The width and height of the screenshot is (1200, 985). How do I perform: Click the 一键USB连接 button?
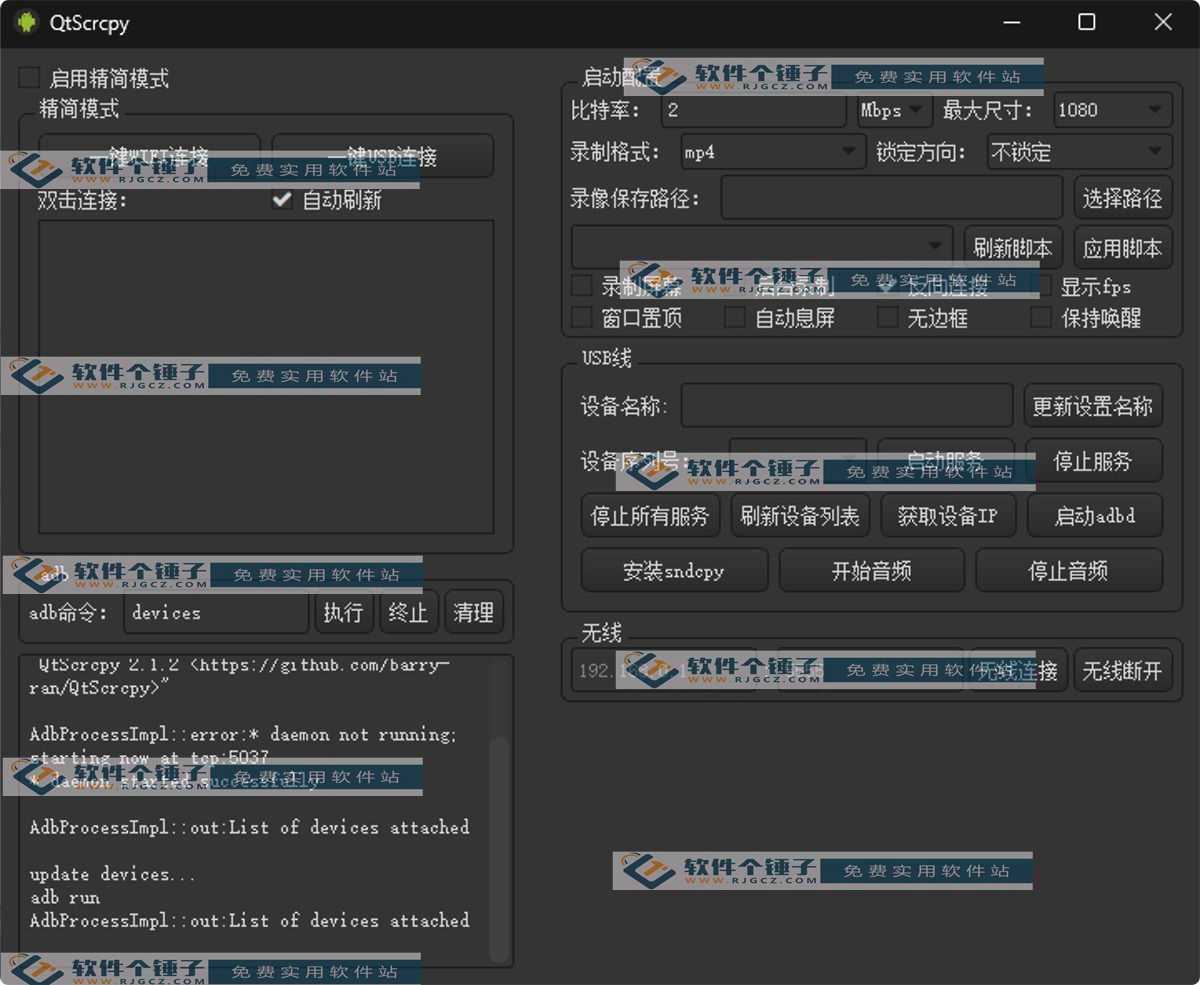(383, 156)
